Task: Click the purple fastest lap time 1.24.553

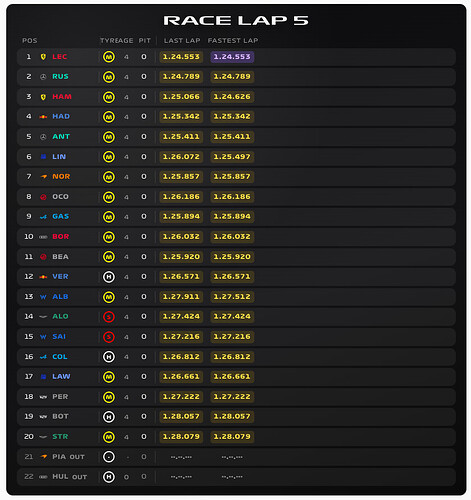Action: click(232, 57)
